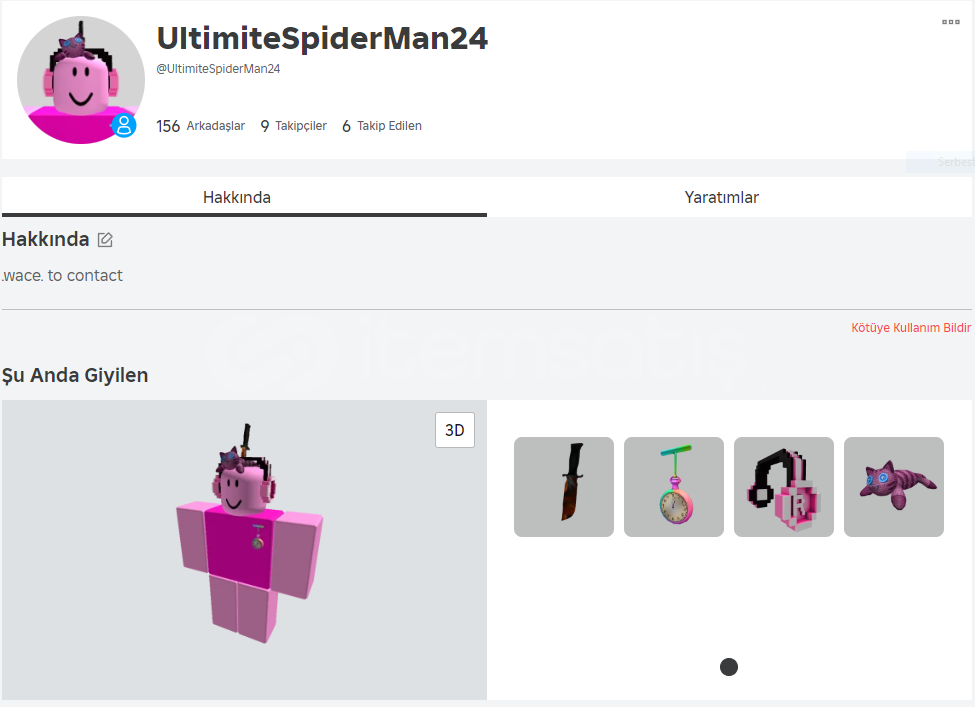Click the Kötüye Kullanım Bildir link
Image resolution: width=975 pixels, height=707 pixels.
[910, 328]
